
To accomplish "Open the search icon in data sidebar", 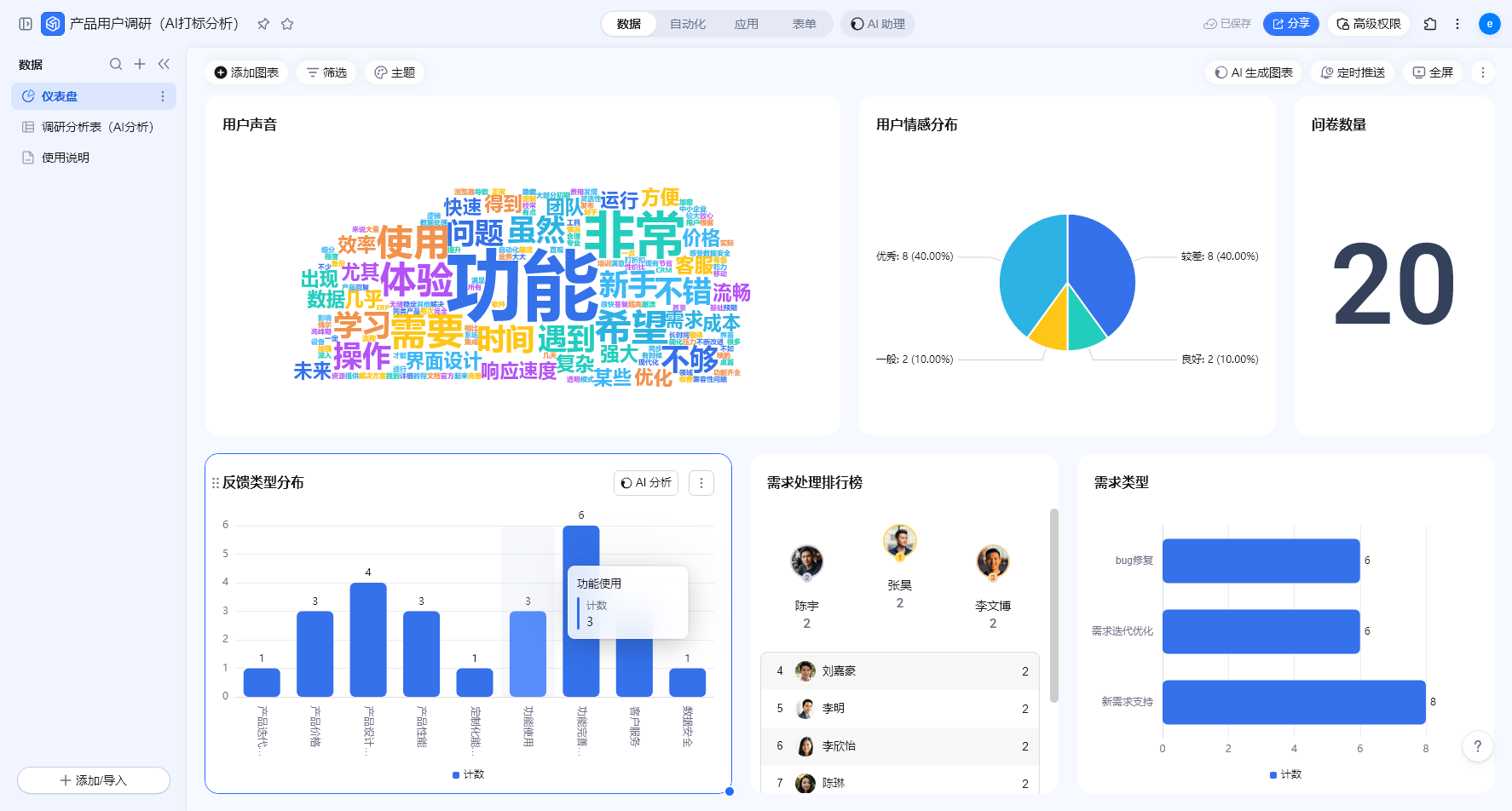I will [x=116, y=64].
